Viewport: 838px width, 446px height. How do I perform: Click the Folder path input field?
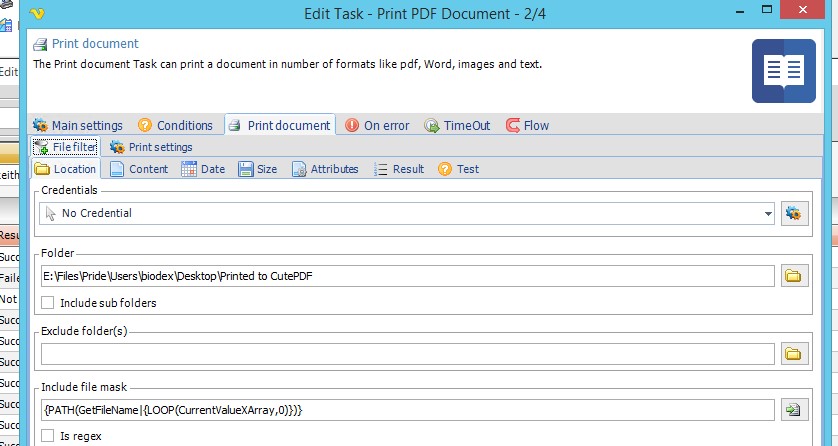[407, 276]
